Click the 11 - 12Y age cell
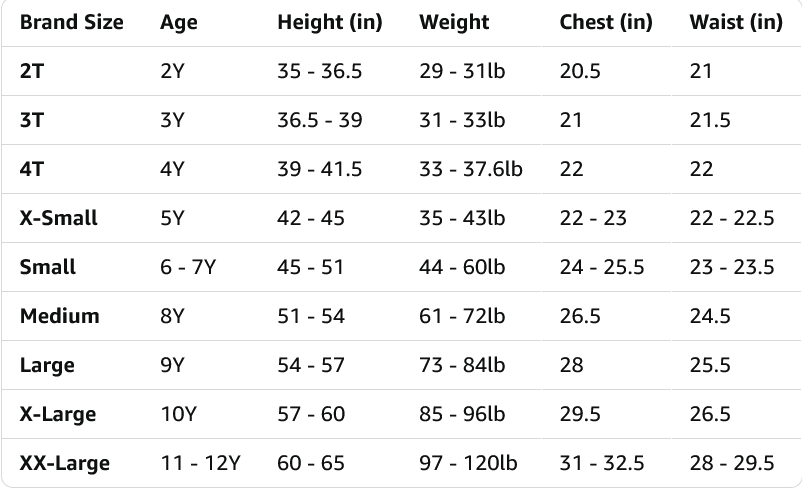807x490 pixels. pyautogui.click(x=200, y=463)
